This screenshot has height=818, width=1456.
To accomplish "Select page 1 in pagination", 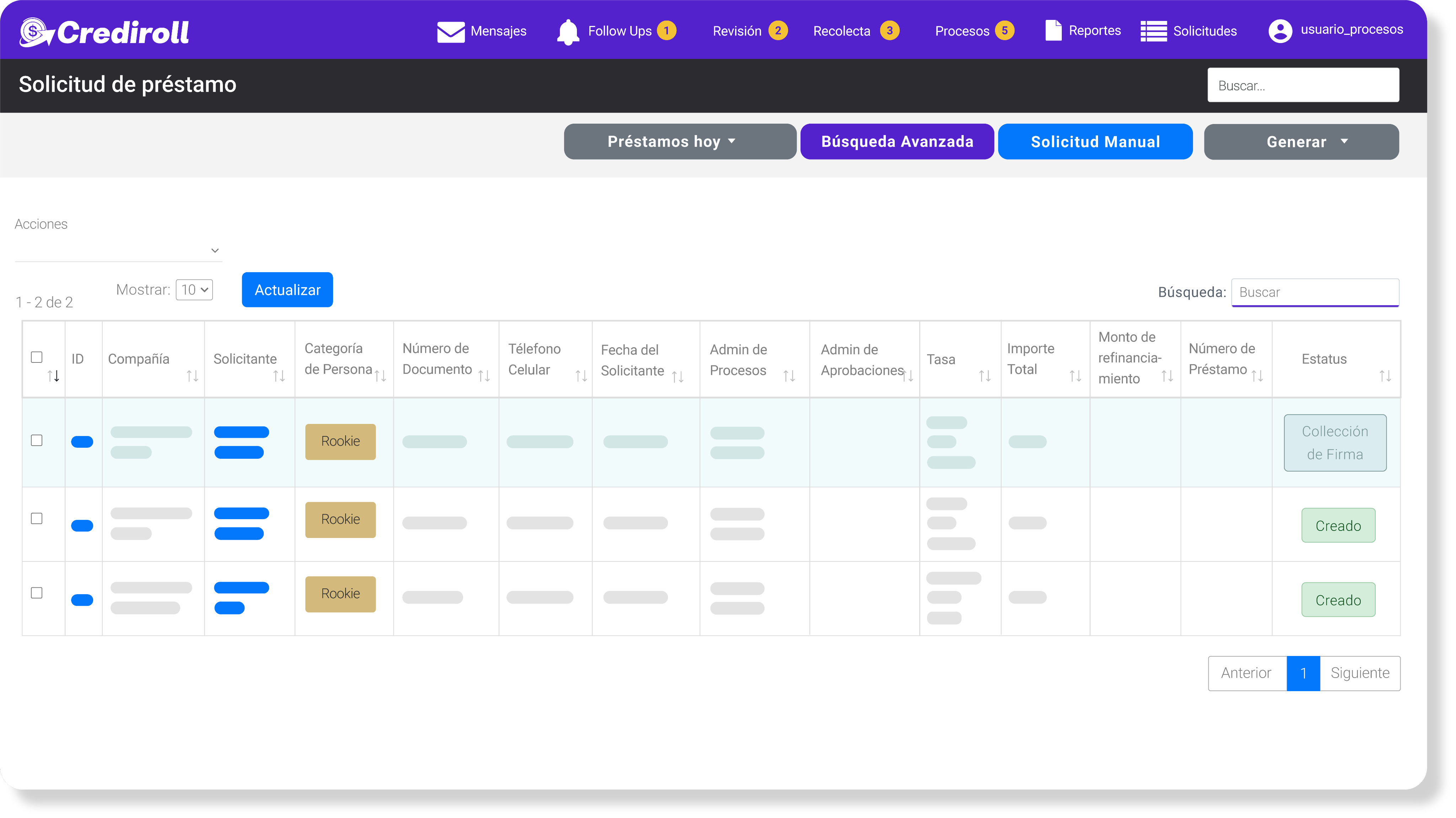I will 1304,673.
